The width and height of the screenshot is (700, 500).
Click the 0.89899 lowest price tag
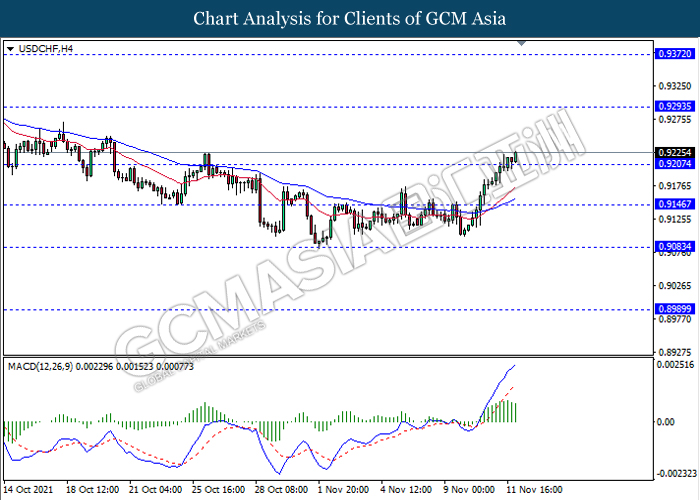pyautogui.click(x=669, y=309)
